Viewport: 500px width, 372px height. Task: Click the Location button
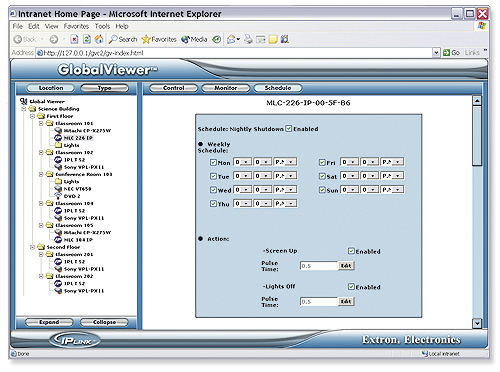(x=51, y=88)
